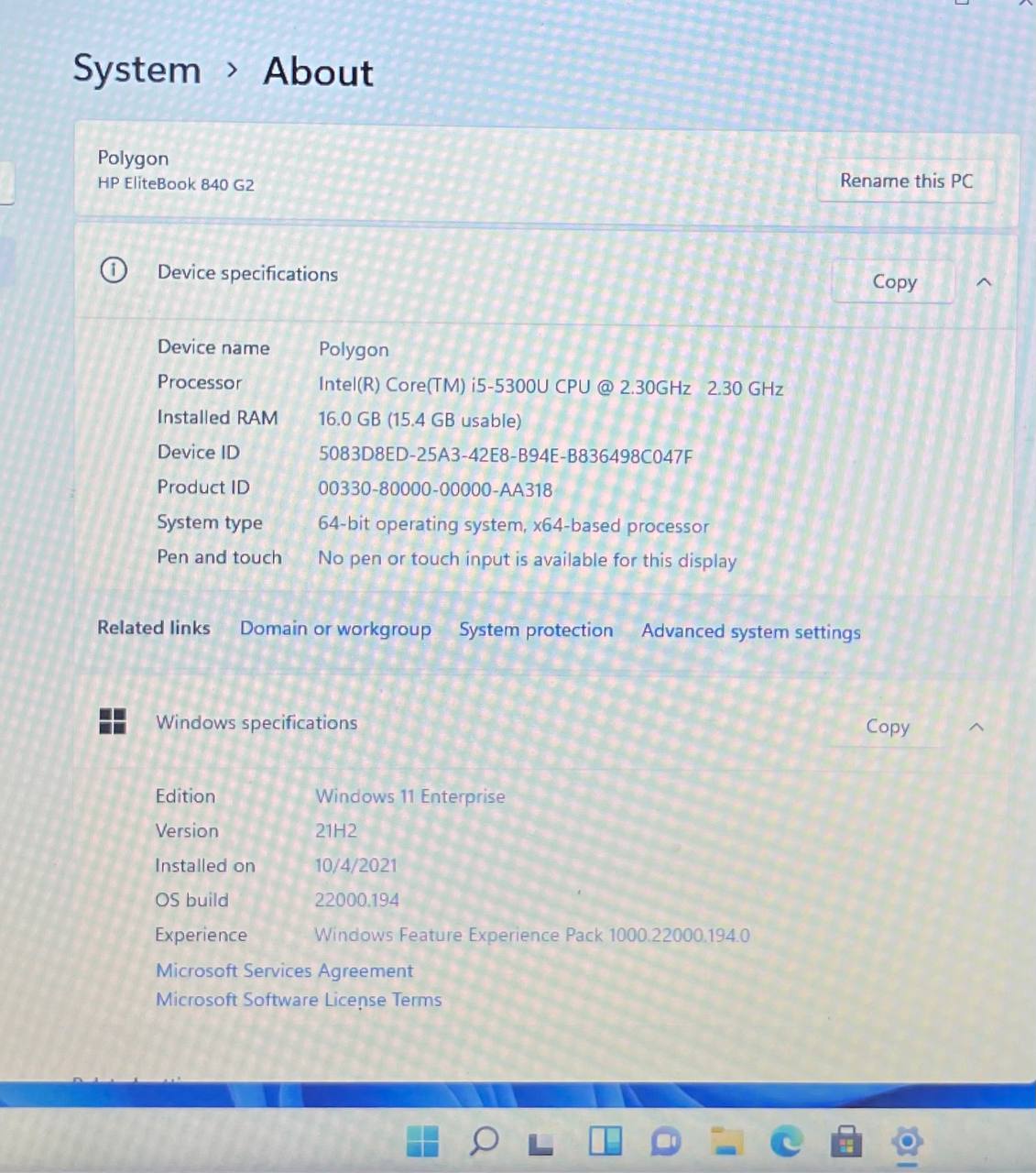This screenshot has height=1173, width=1036.
Task: Click the No pen or touch input text
Action: [x=527, y=560]
